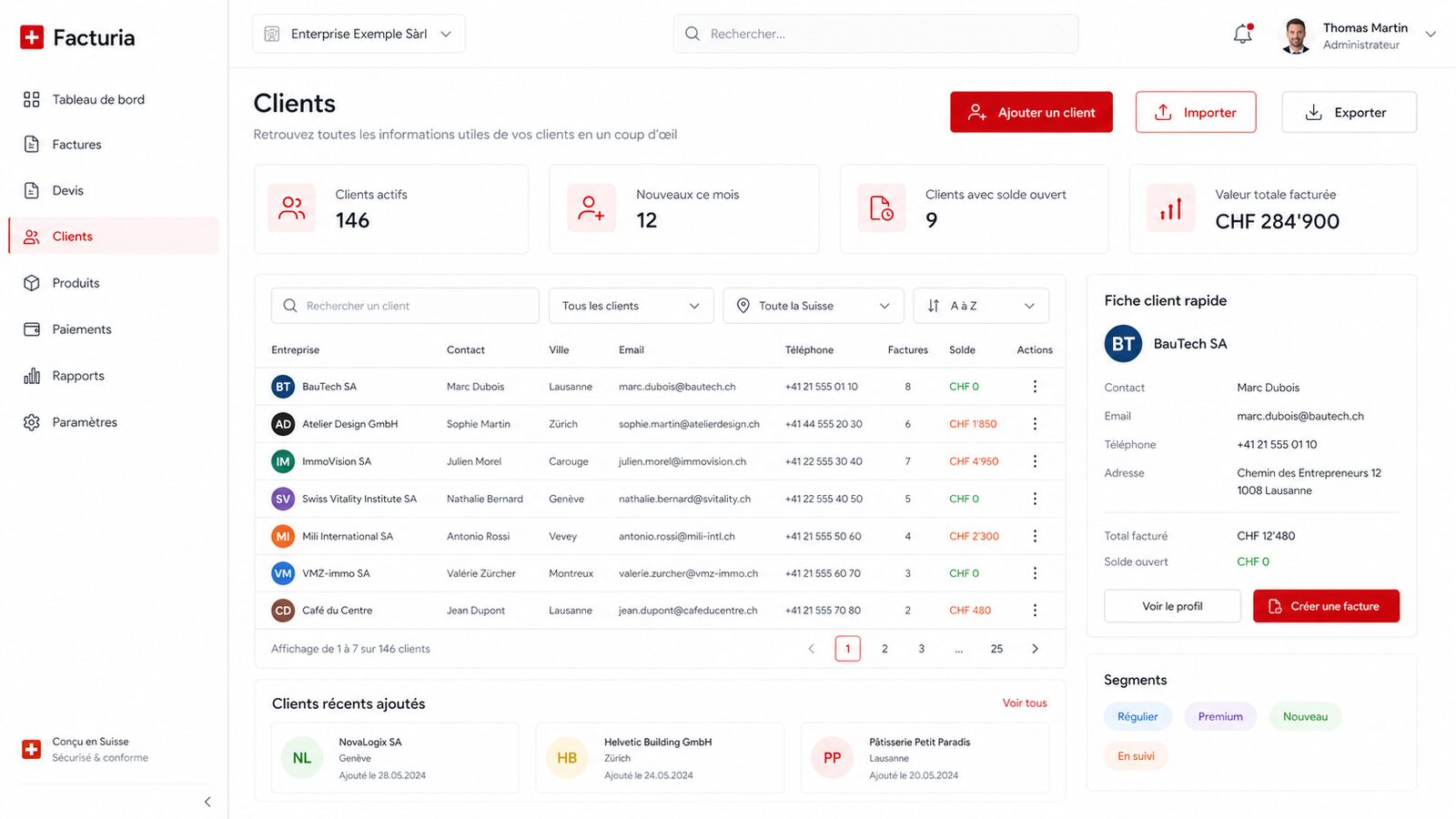The height and width of the screenshot is (819, 1456).
Task: Click the Ajouter un client button
Action: point(1031,112)
